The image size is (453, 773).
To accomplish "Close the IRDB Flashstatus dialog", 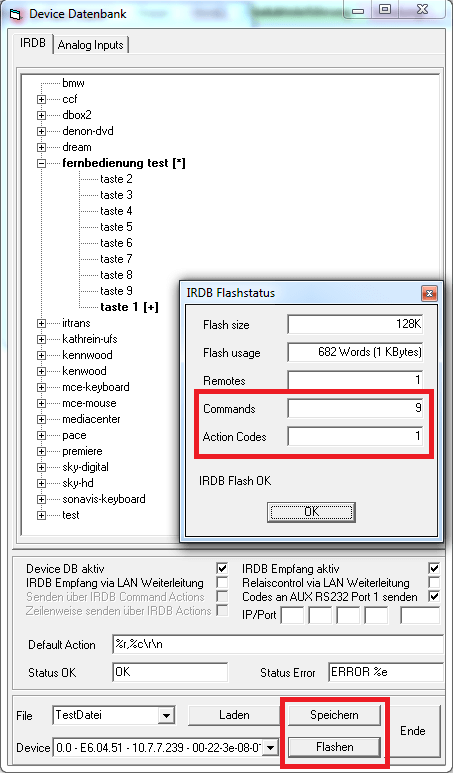I will [x=429, y=294].
